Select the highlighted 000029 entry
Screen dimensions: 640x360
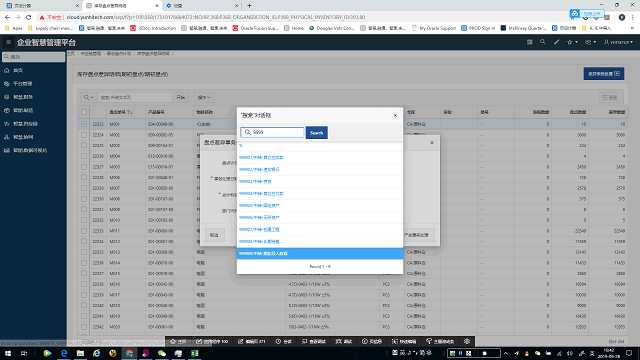coord(320,253)
